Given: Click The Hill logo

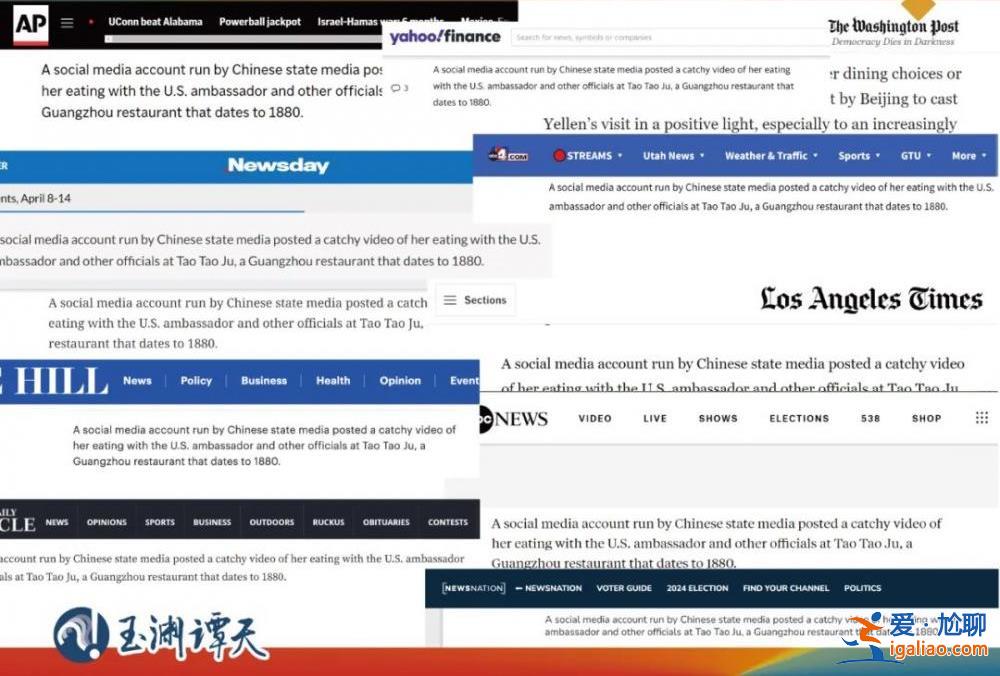Looking at the screenshot, I should (x=54, y=381).
